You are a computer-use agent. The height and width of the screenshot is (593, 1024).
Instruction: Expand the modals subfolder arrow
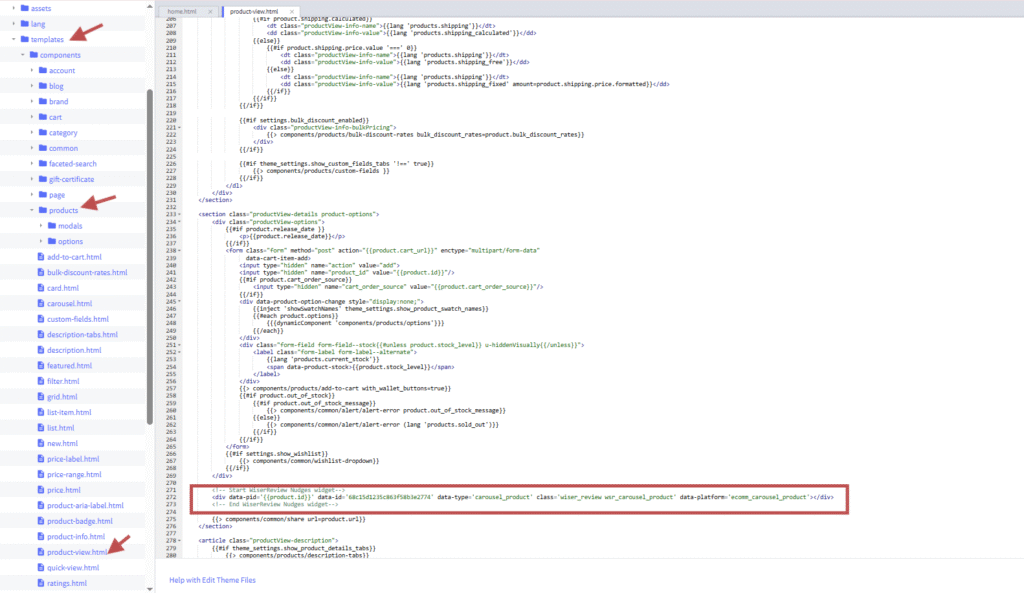point(40,226)
